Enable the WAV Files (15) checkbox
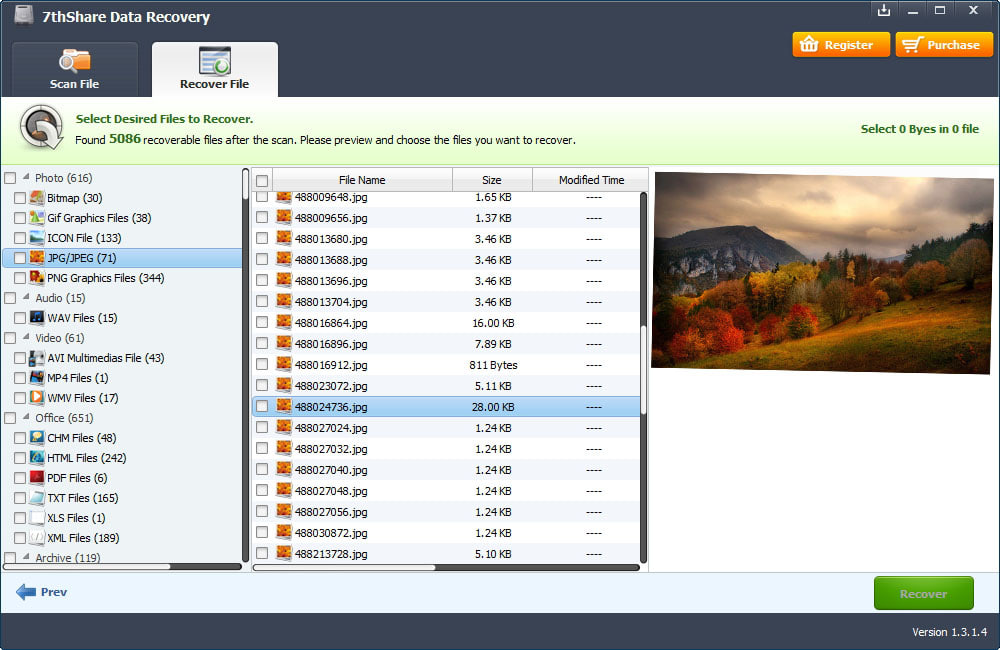1000x650 pixels. 20,318
